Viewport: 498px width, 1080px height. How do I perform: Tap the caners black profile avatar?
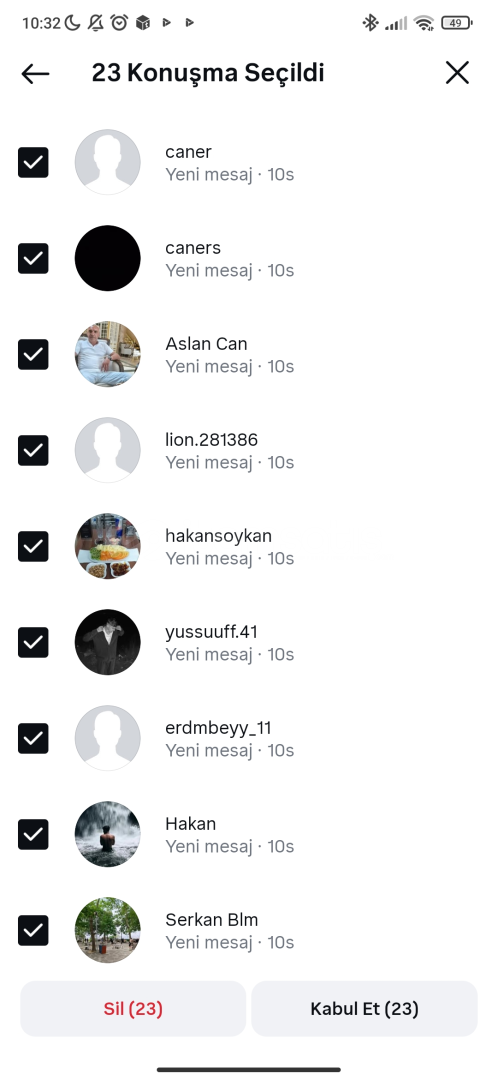[x=107, y=258]
